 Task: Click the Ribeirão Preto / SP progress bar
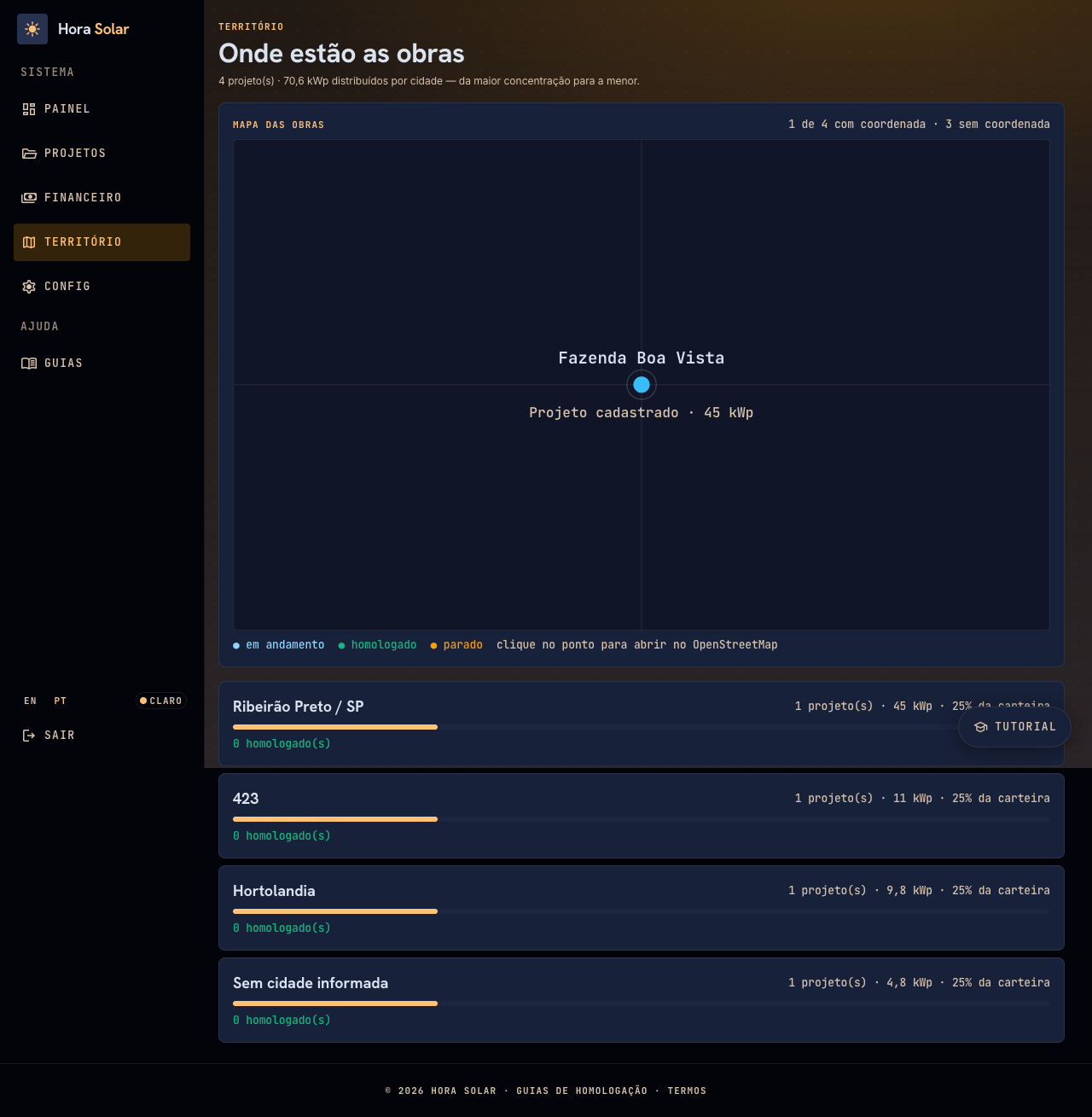(642, 727)
